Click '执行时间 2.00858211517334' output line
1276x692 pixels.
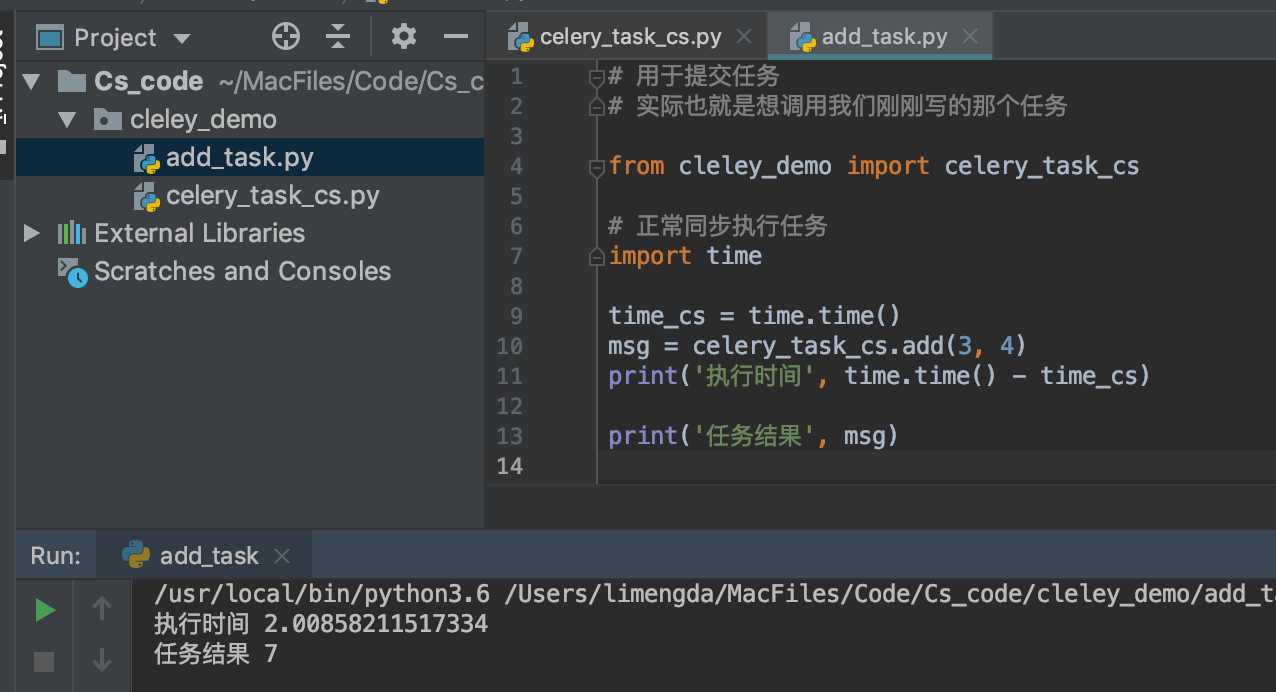tap(321, 625)
